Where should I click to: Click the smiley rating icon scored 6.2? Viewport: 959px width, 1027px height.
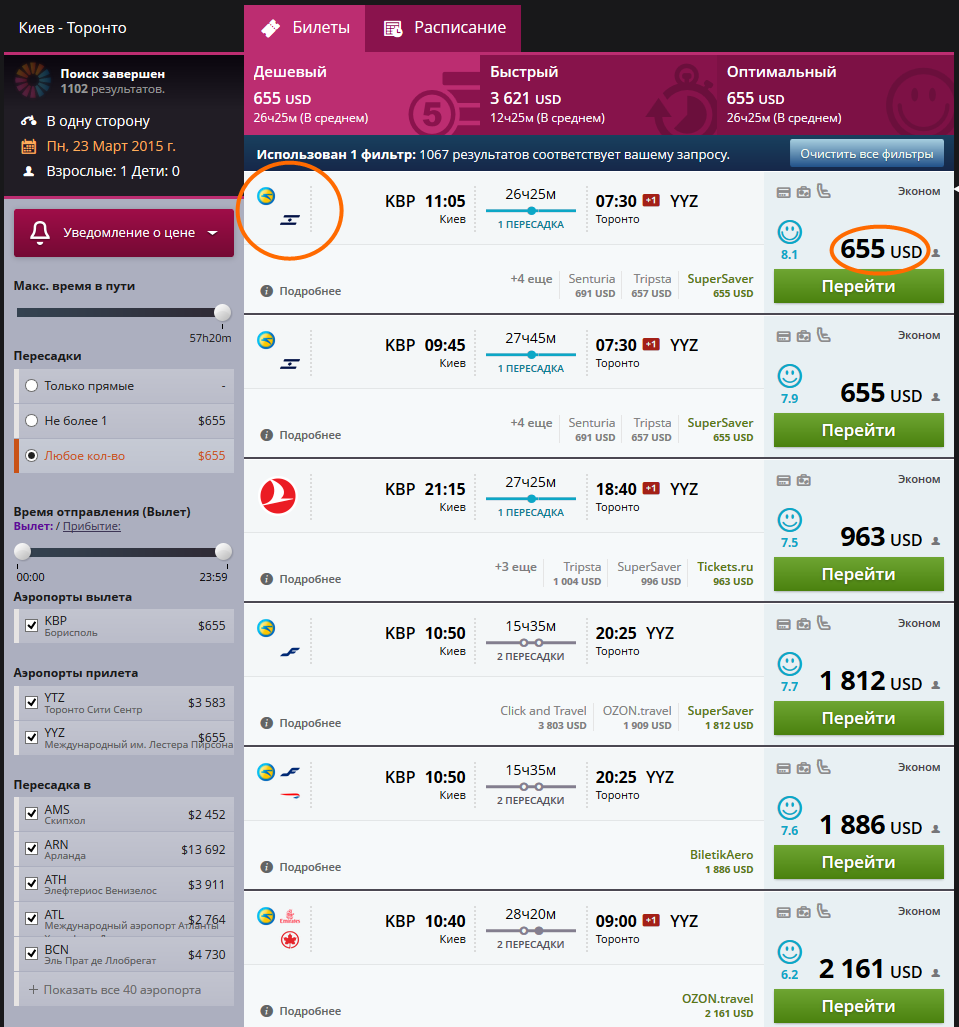coord(790,952)
